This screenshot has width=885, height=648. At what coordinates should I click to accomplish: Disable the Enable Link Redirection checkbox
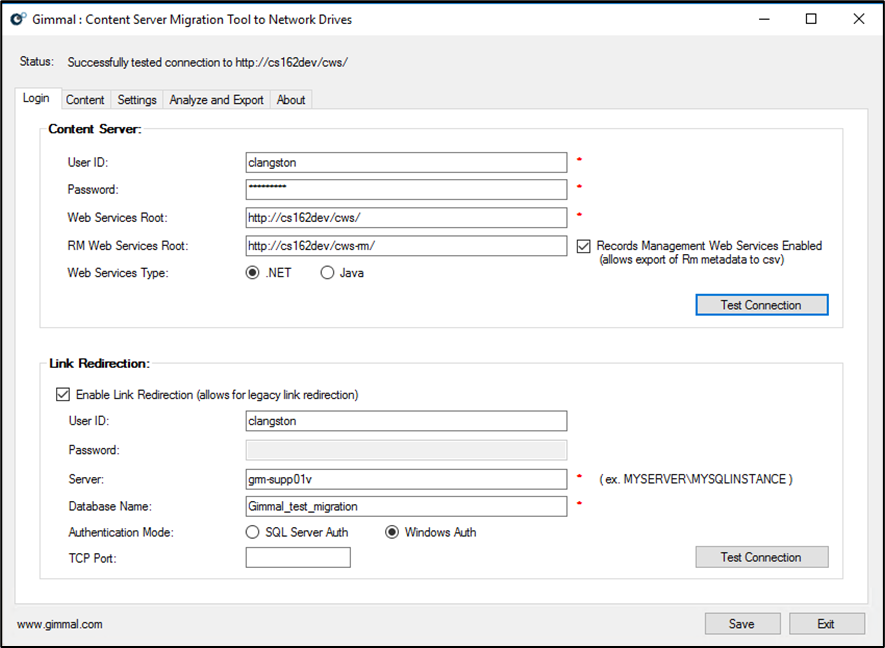(63, 395)
